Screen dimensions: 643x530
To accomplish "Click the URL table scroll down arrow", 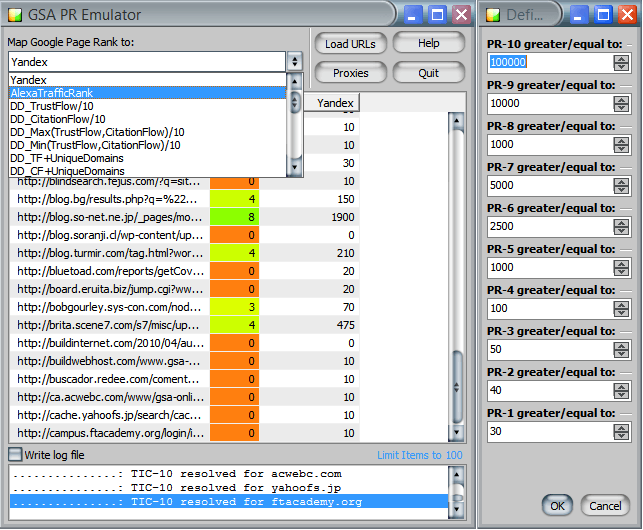I will [456, 432].
